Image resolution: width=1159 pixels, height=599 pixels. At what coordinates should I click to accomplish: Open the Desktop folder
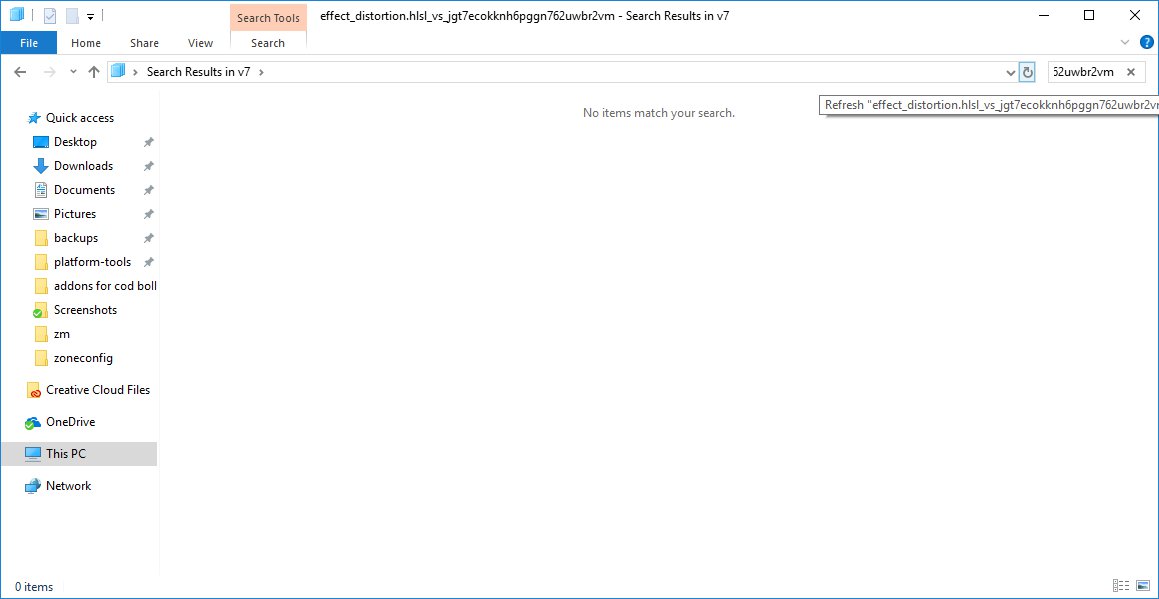[75, 141]
